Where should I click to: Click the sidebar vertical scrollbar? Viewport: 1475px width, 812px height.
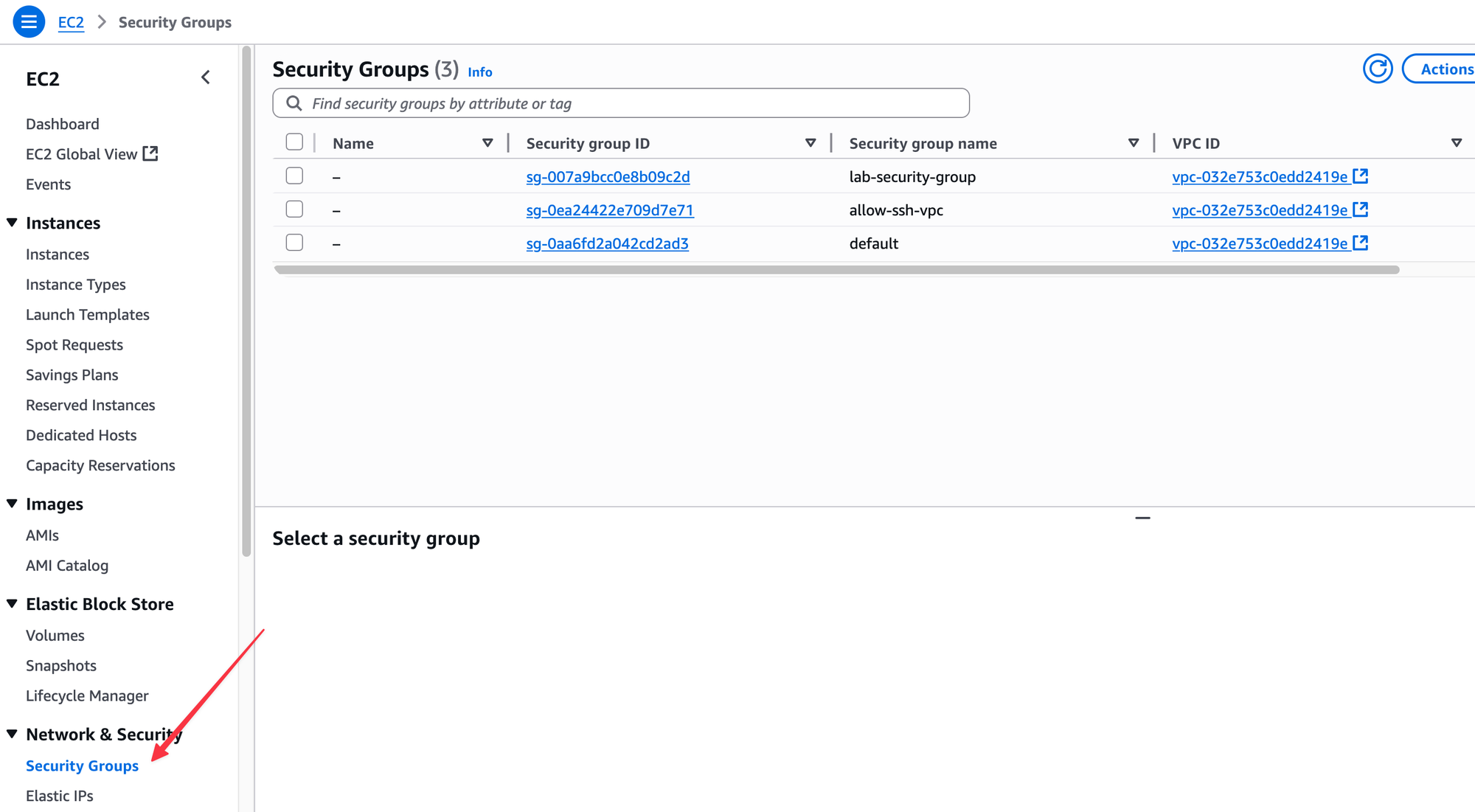pos(246,301)
